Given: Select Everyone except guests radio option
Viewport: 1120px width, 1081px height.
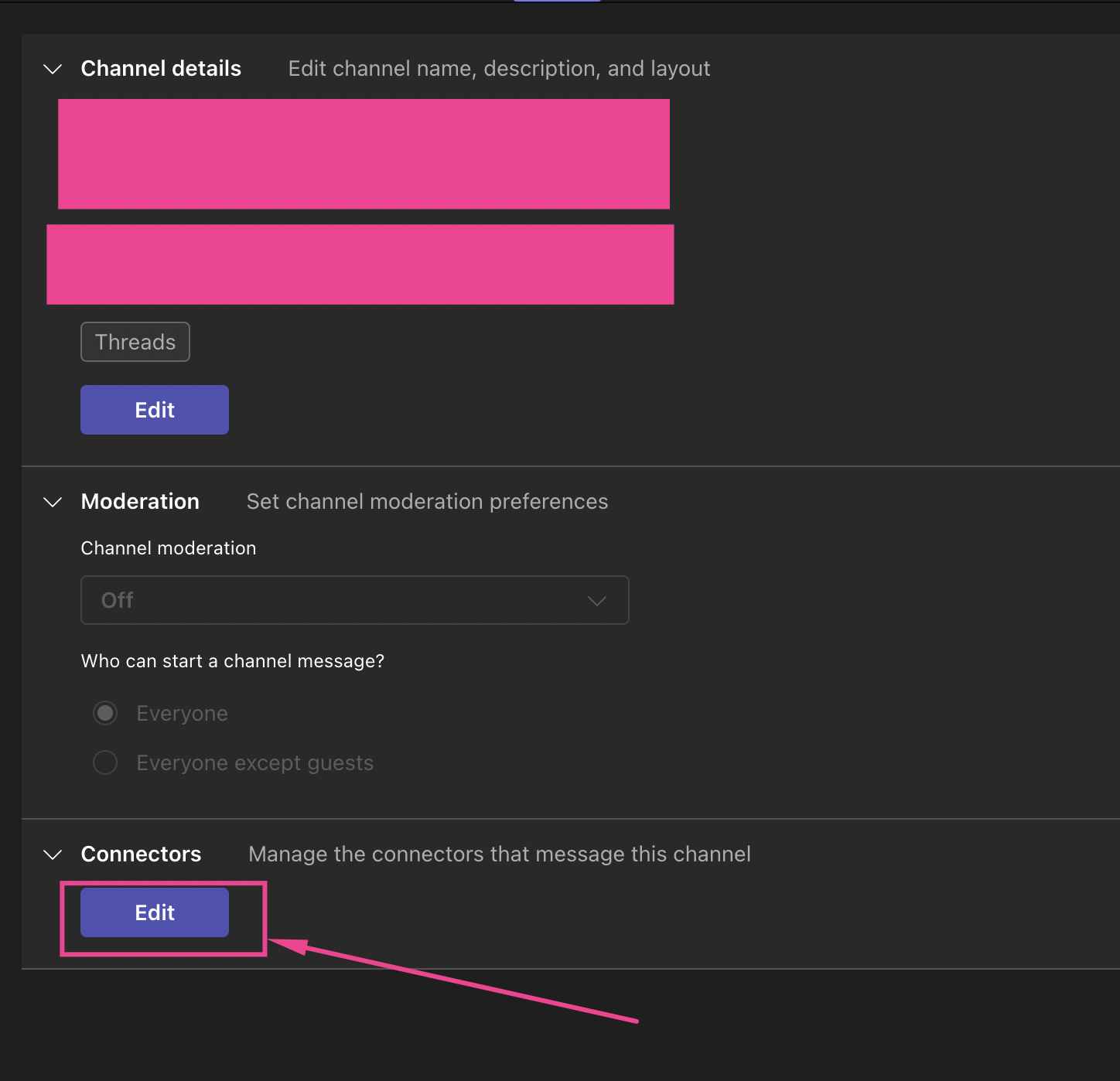Looking at the screenshot, I should click(105, 762).
